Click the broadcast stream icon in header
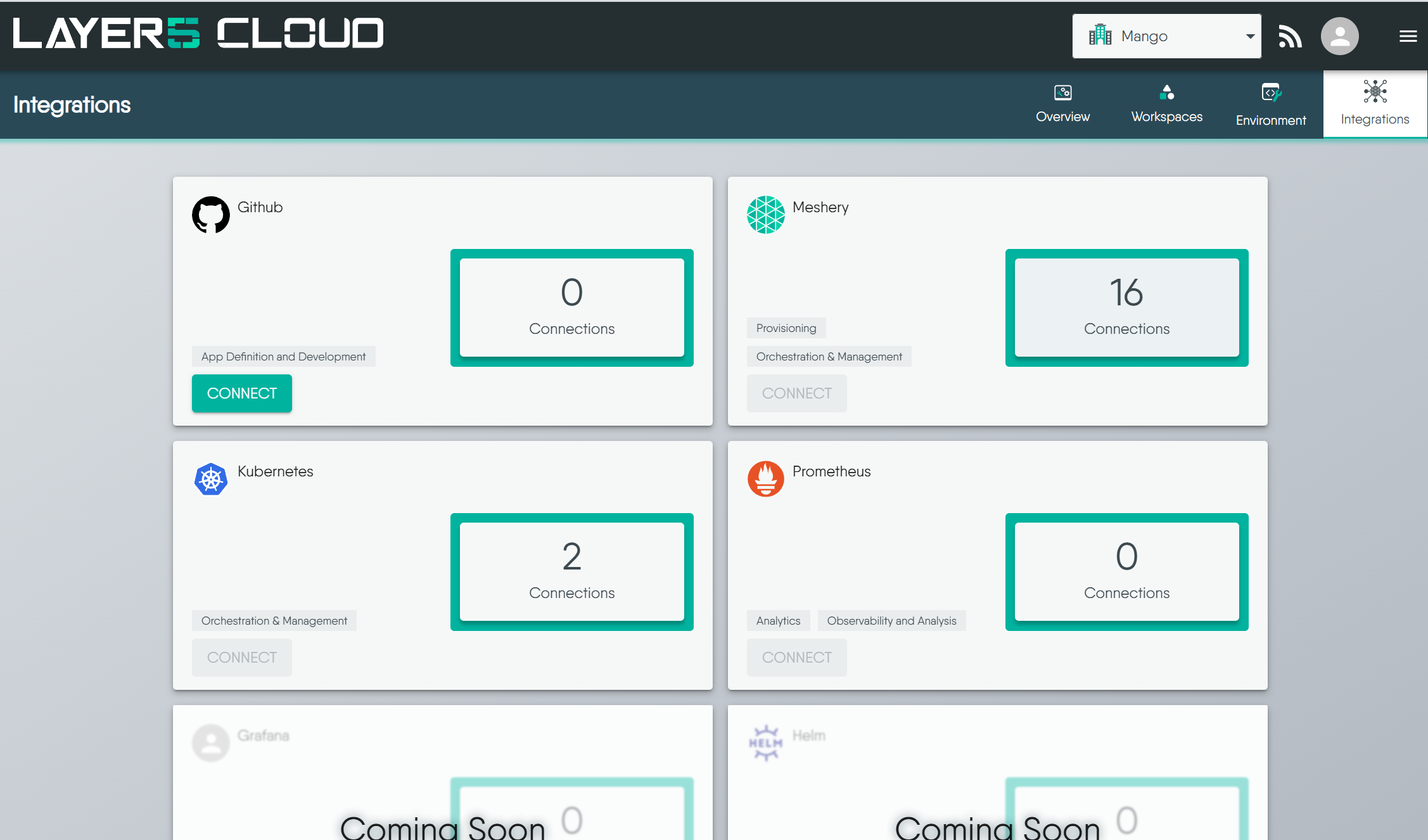Viewport: 1428px width, 840px height. [x=1290, y=36]
